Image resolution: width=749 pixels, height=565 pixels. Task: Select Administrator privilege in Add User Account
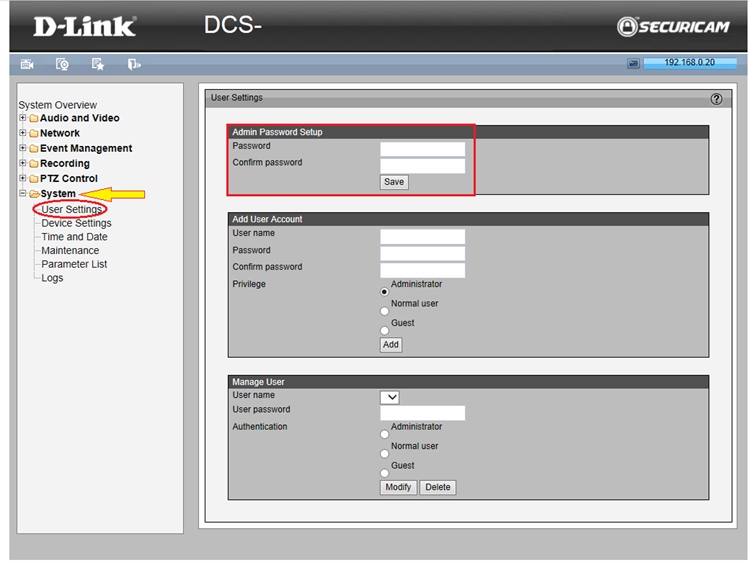pyautogui.click(x=385, y=292)
